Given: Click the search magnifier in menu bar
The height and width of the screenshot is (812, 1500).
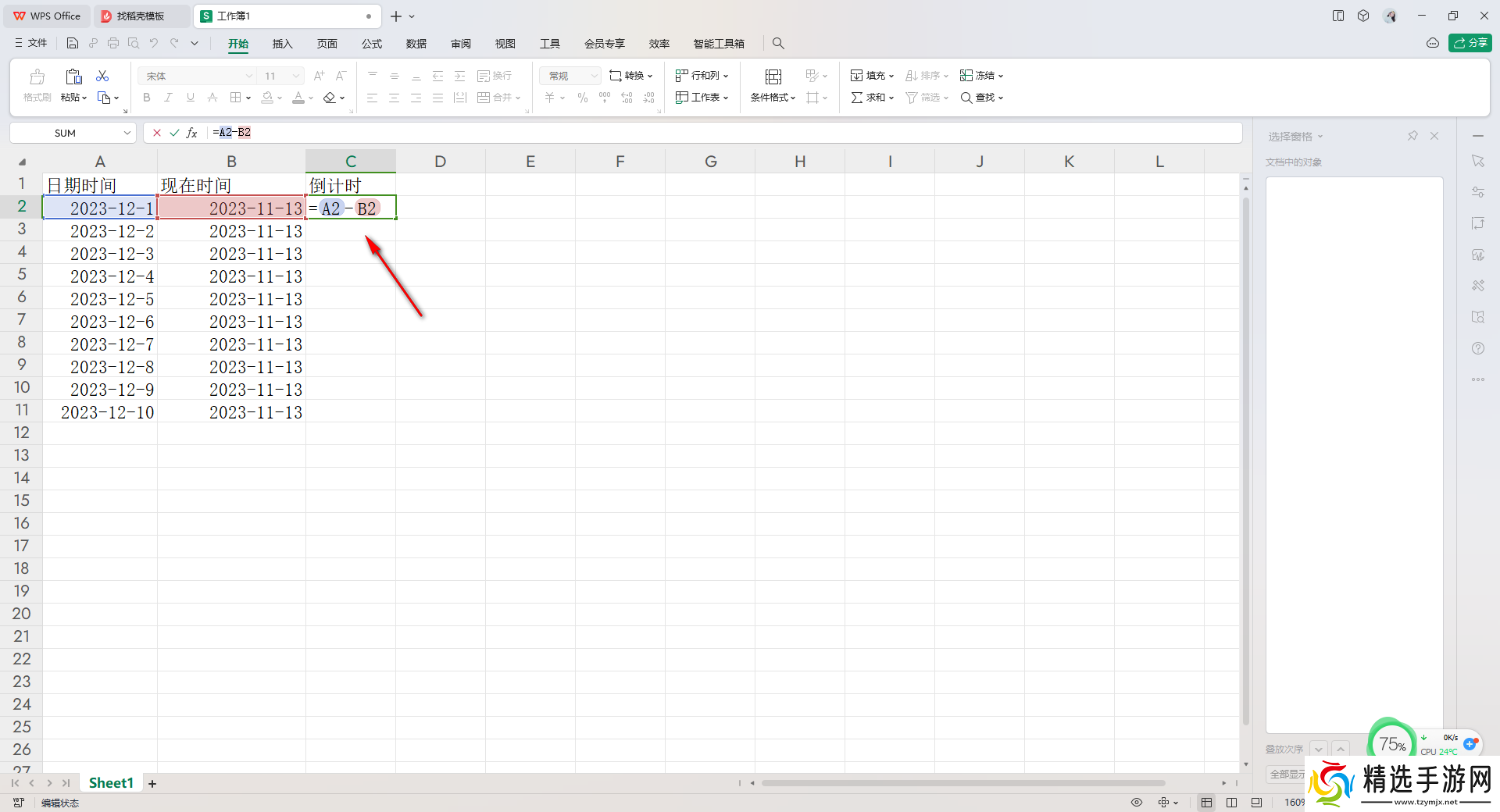Looking at the screenshot, I should (778, 44).
